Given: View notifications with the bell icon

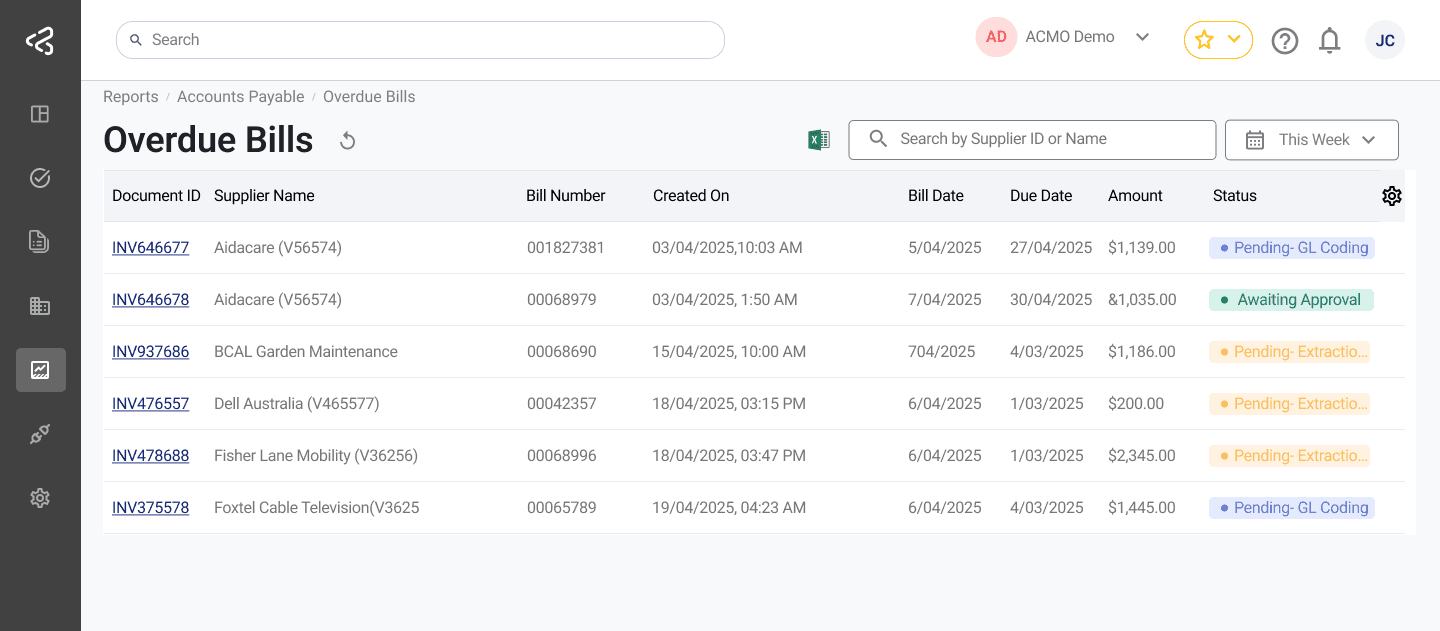Looking at the screenshot, I should coord(1330,40).
